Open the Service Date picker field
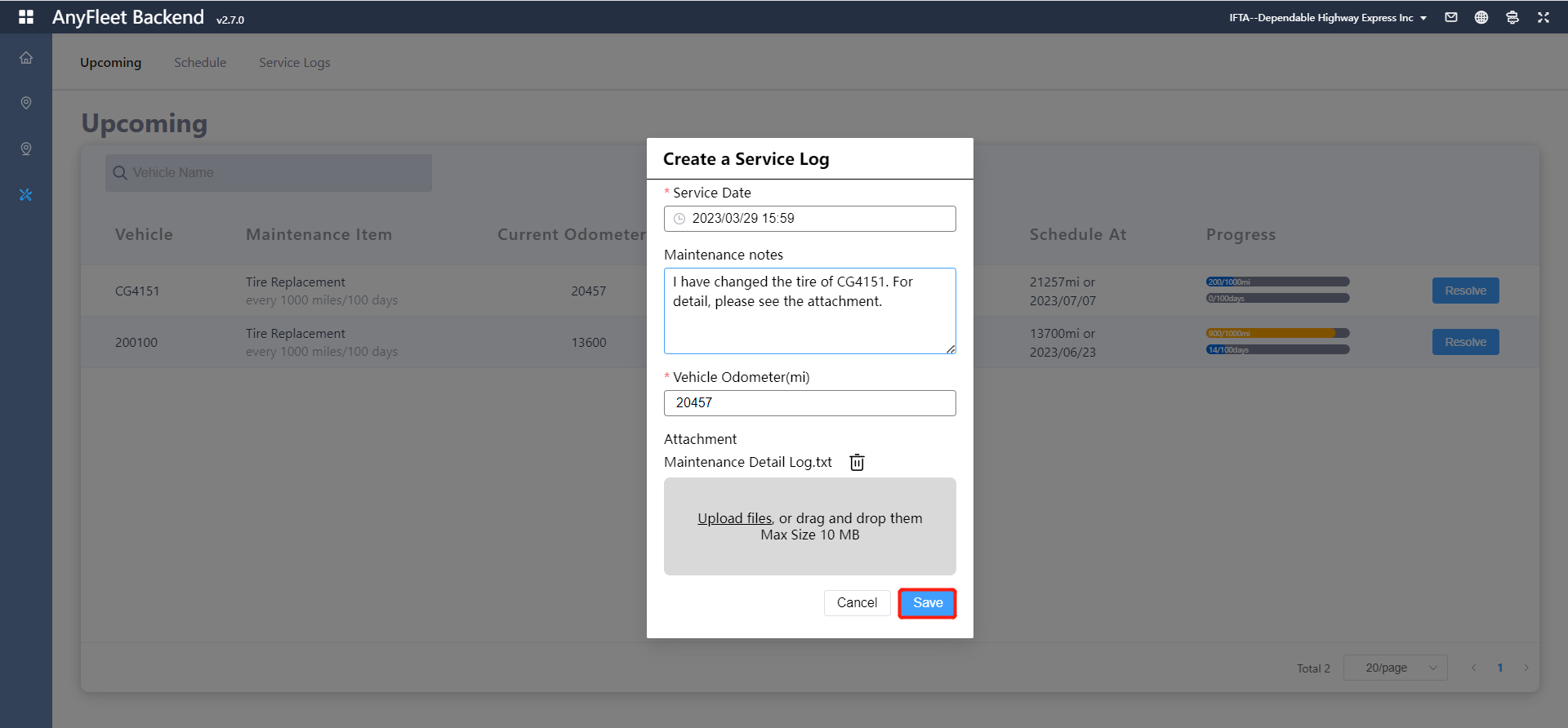This screenshot has height=728, width=1568. click(809, 219)
